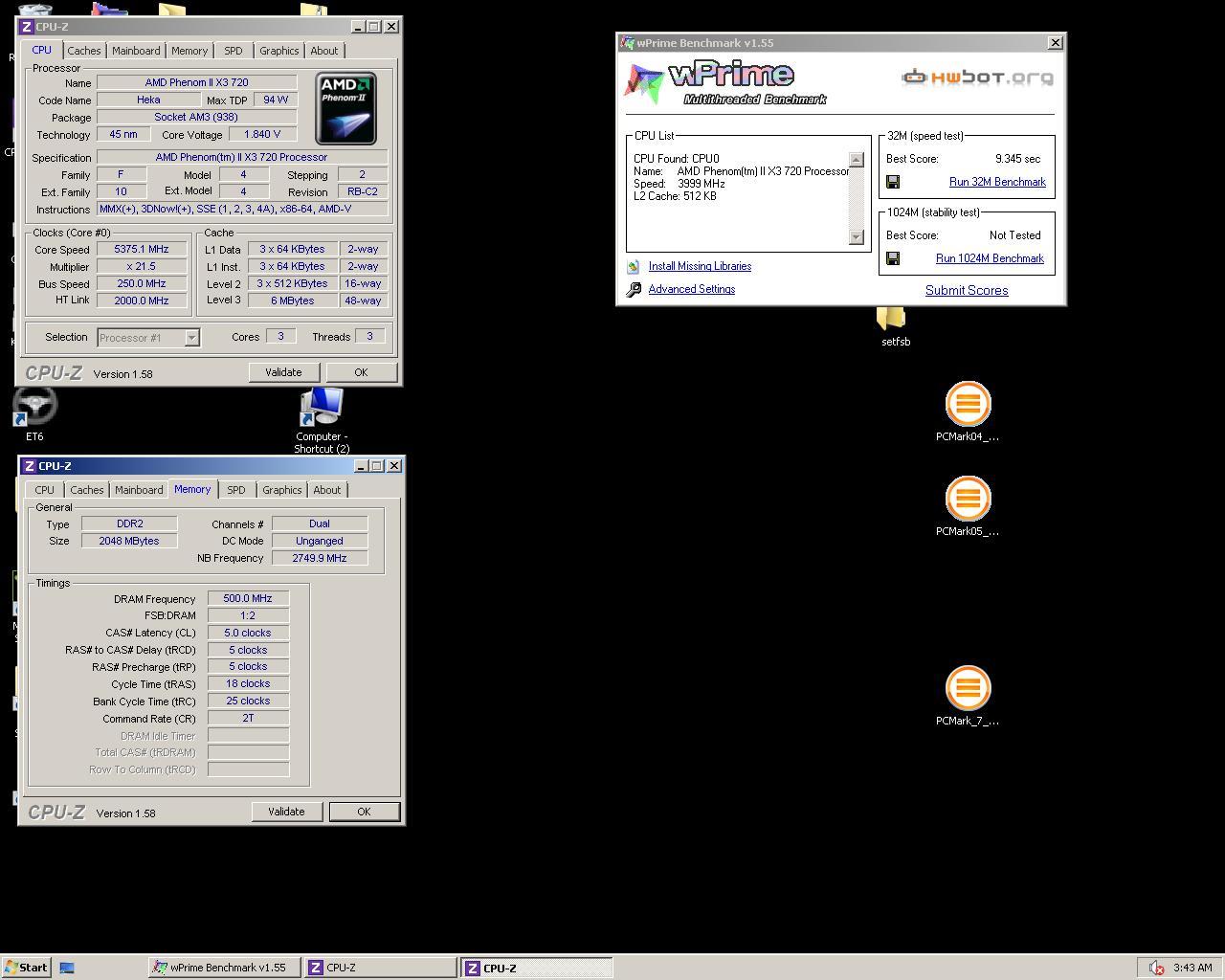Click the AMD Phenom II logo image
This screenshot has height=980, width=1225.
[x=345, y=107]
